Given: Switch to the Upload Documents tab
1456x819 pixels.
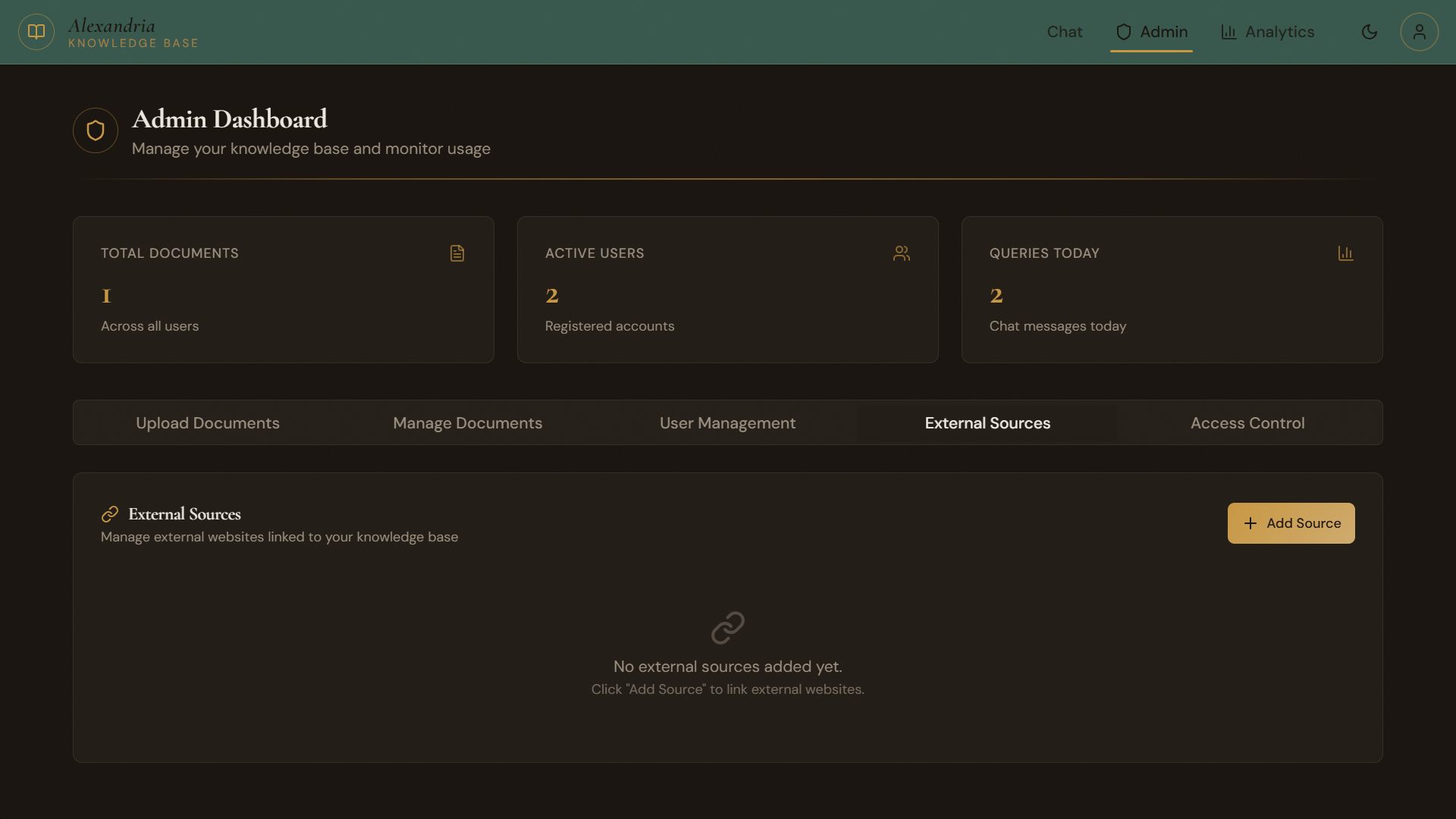Looking at the screenshot, I should coord(208,423).
